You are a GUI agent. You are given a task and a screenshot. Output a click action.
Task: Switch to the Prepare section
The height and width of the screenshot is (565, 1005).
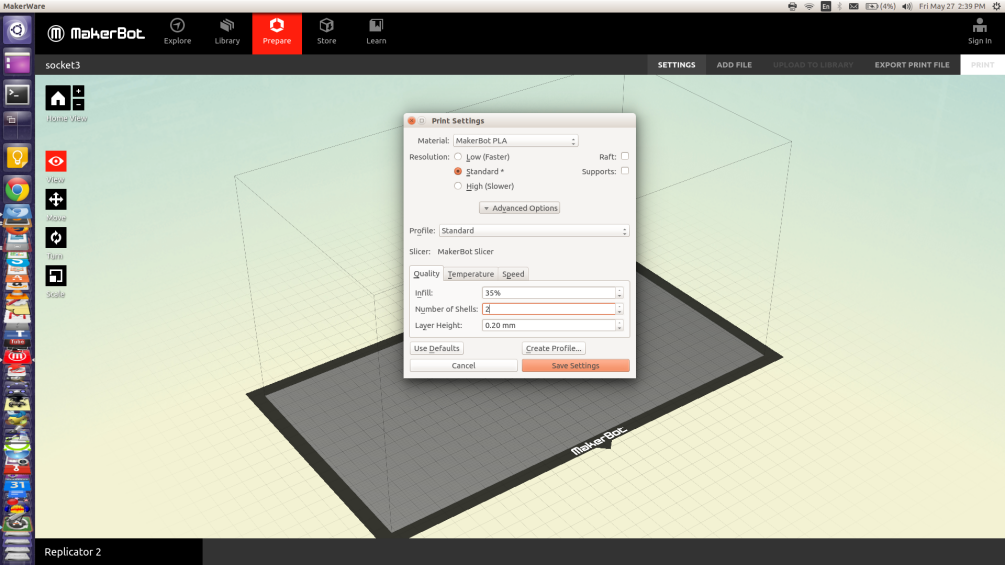pyautogui.click(x=277, y=33)
